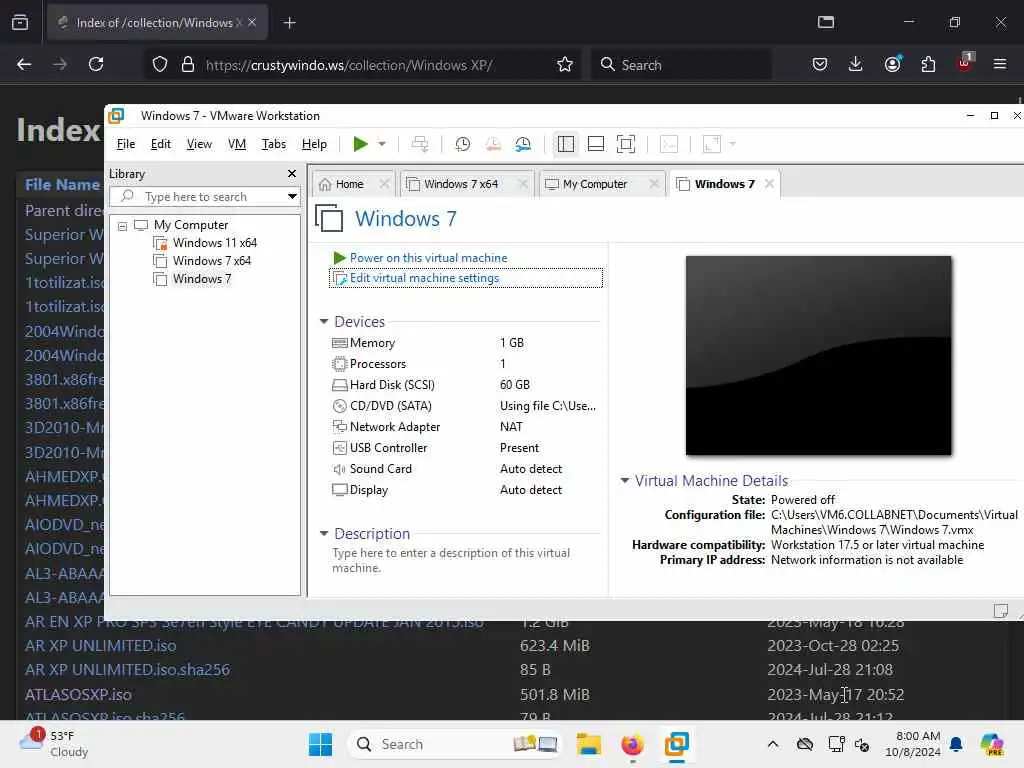1024x768 pixels.
Task: Open the Help menu in VMware
Action: click(x=314, y=144)
